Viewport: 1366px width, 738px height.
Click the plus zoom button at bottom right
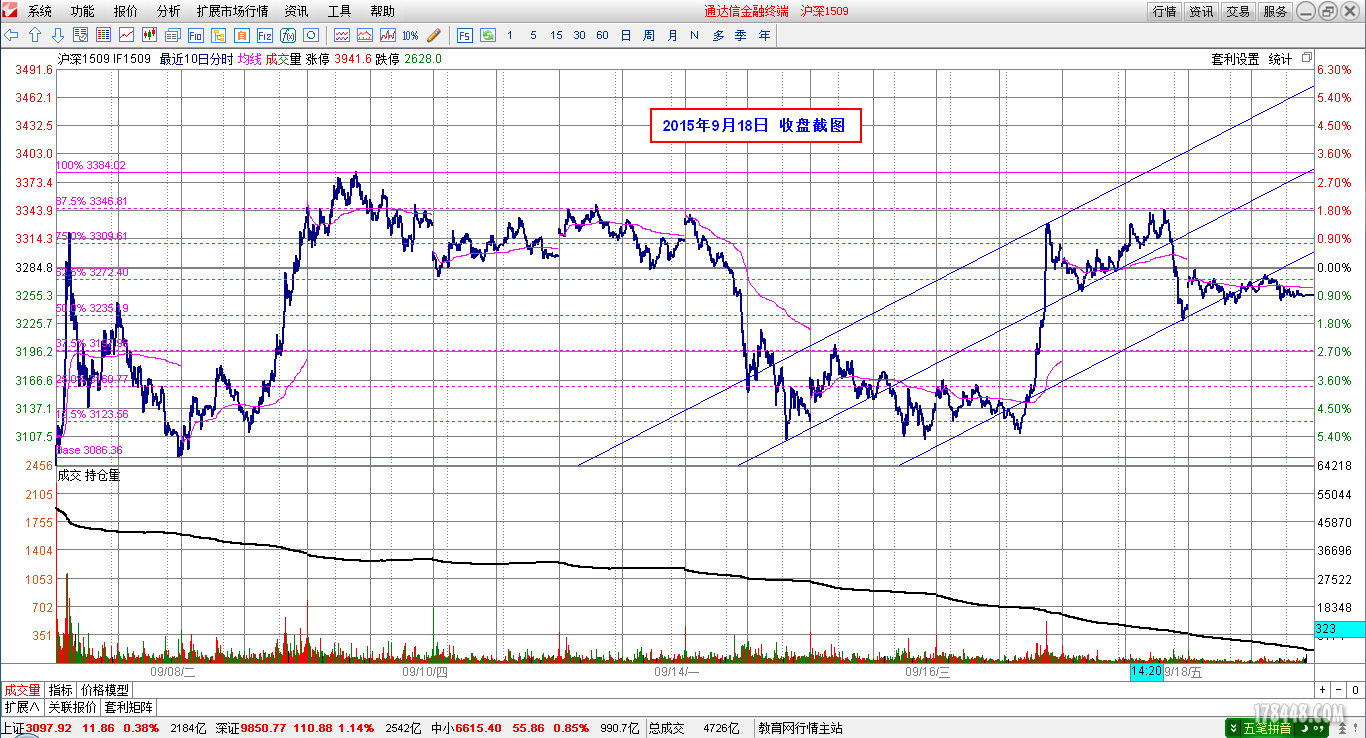[1322, 690]
